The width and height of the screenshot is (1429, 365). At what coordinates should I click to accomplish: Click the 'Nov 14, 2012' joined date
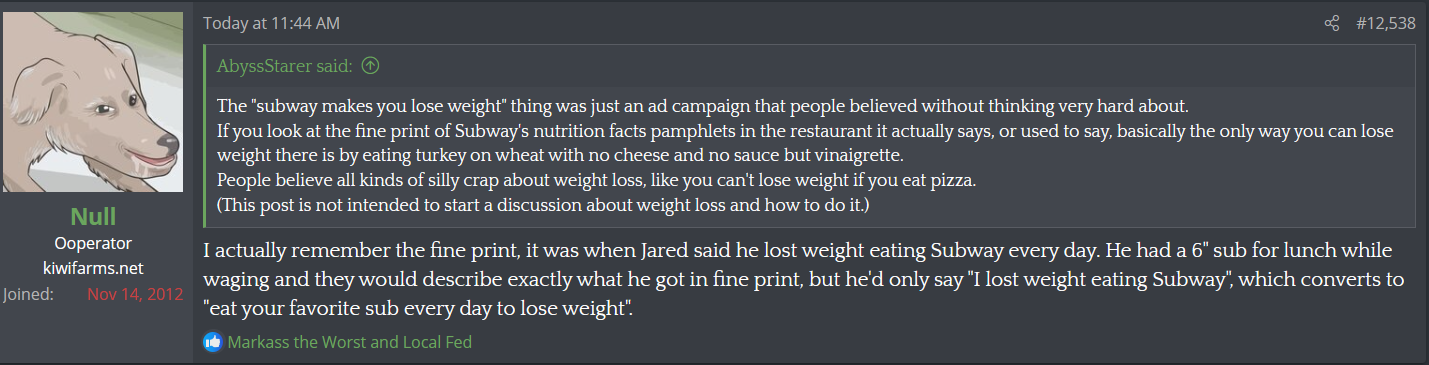(x=135, y=295)
